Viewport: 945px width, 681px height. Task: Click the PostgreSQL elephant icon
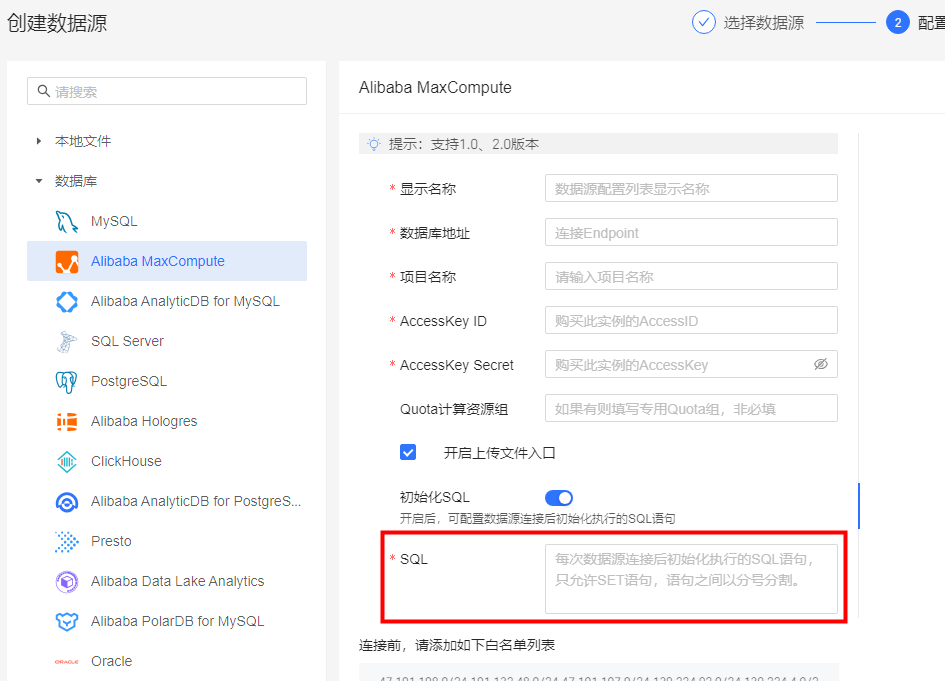67,381
